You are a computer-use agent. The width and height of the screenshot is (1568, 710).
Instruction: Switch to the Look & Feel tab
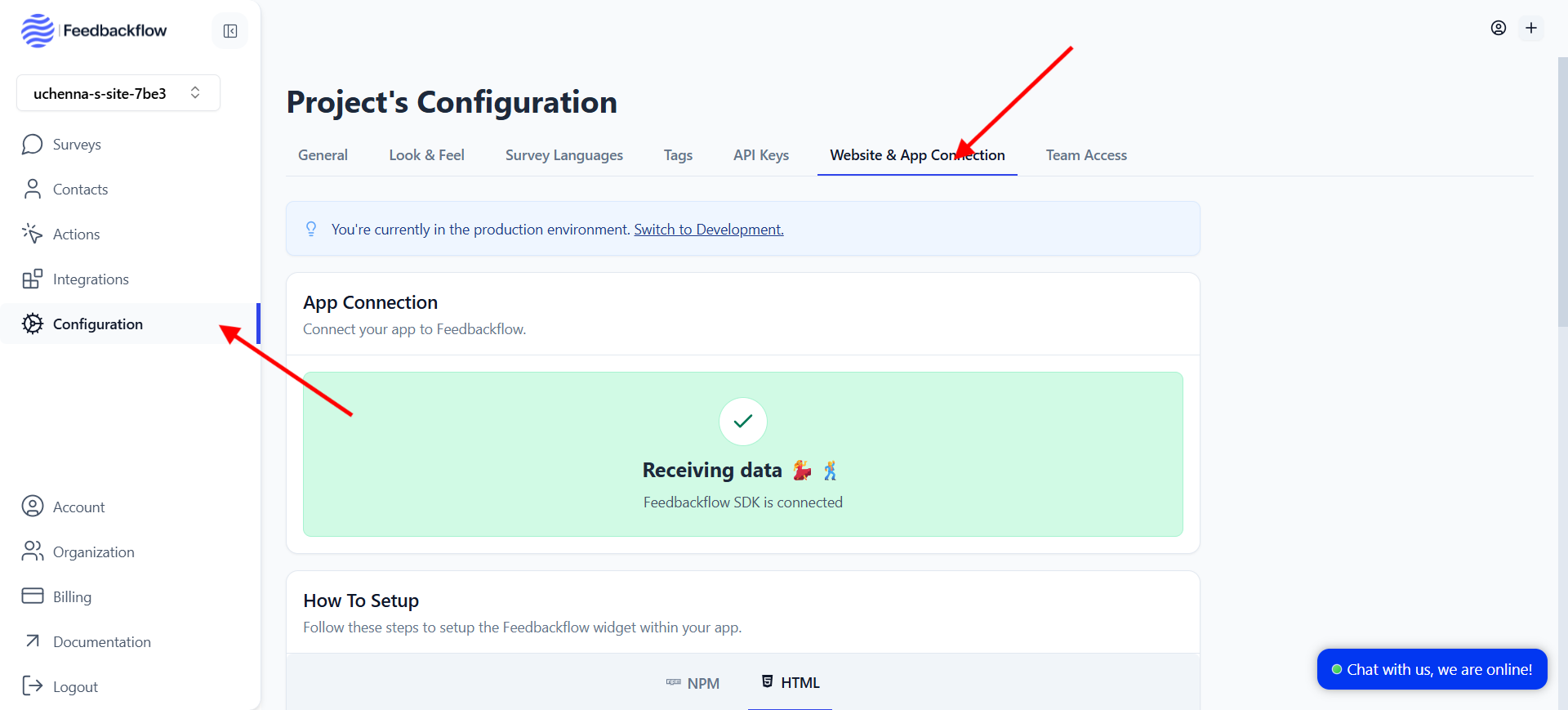click(x=426, y=155)
